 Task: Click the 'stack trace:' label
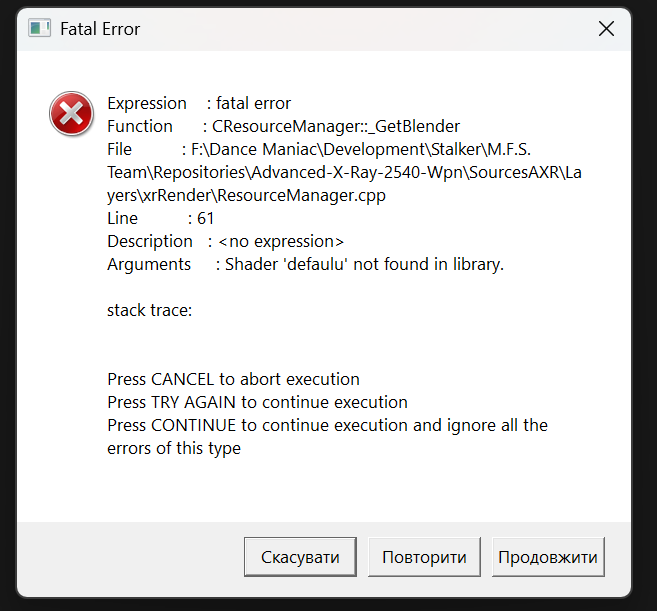pos(149,310)
